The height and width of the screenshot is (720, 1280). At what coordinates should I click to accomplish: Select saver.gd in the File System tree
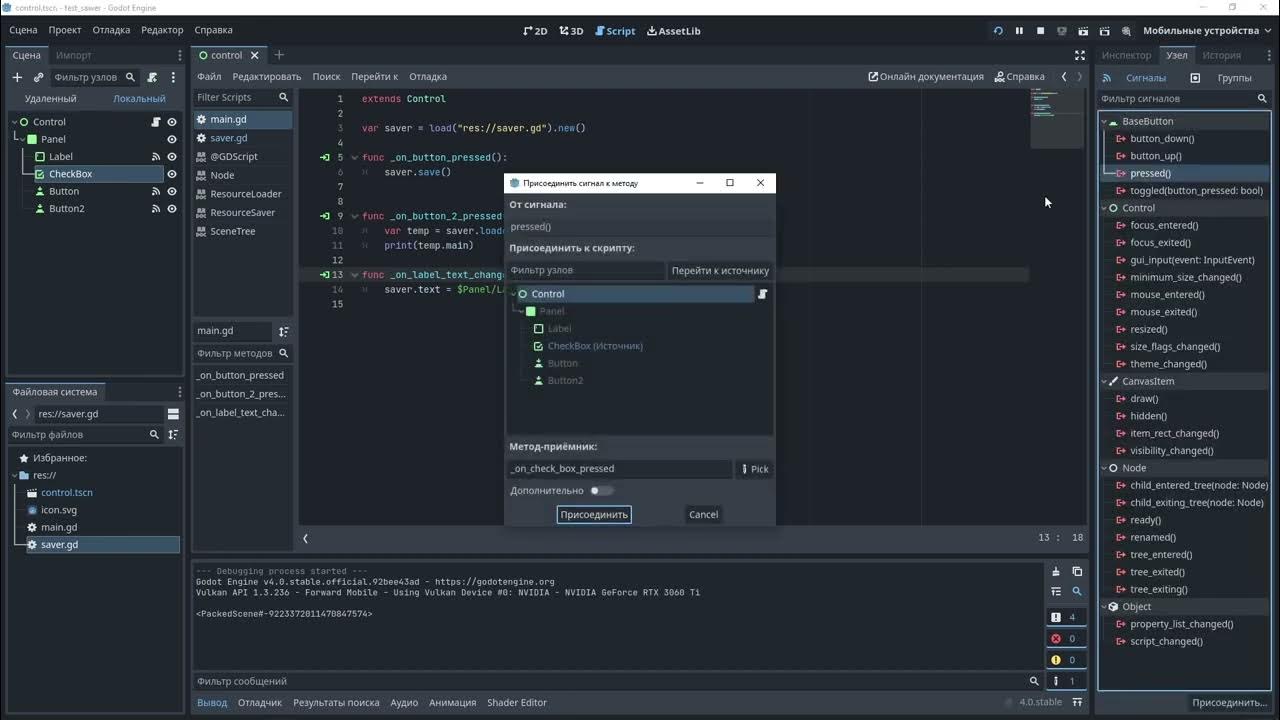59,545
